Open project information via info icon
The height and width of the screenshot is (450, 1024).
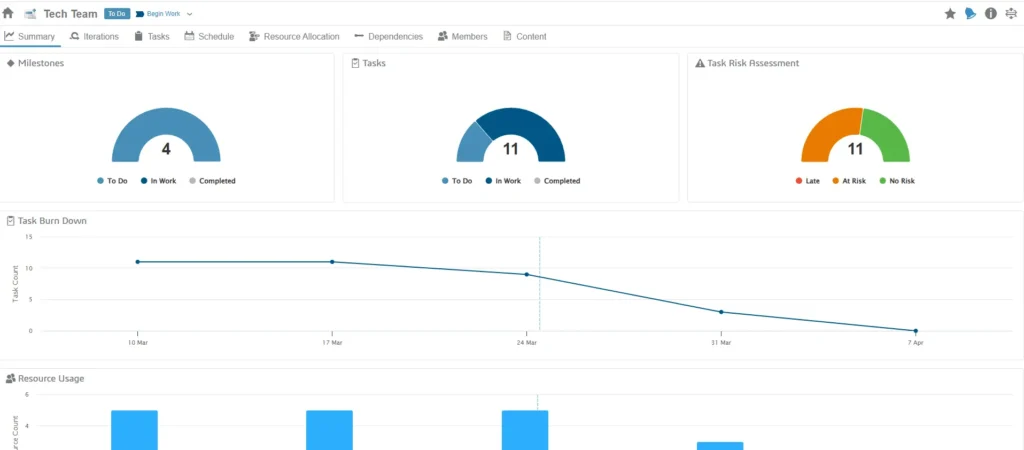(990, 14)
